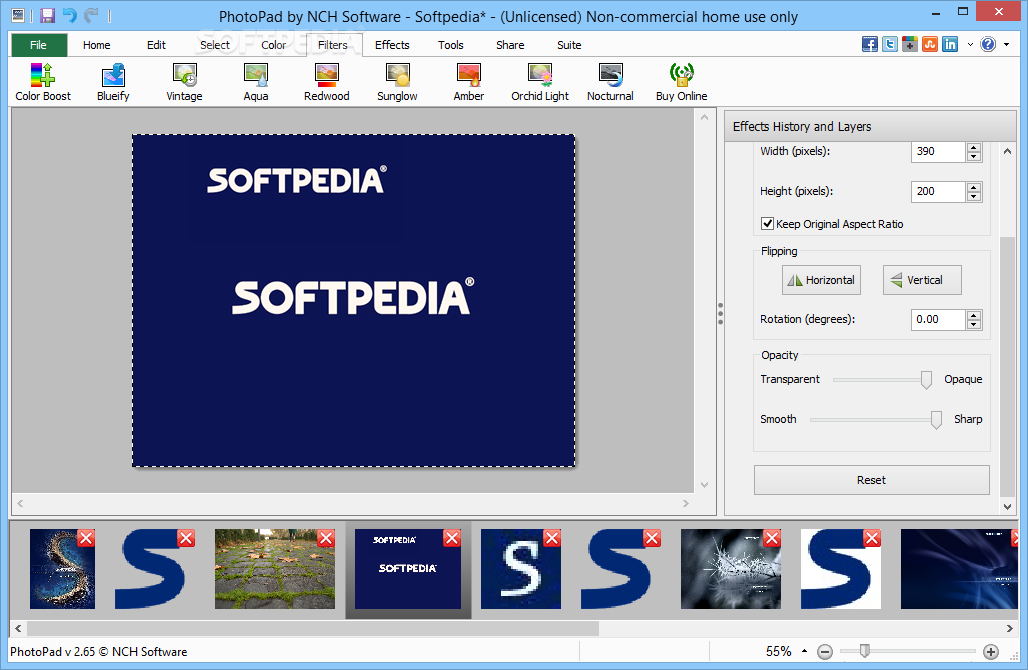Apply the Nocturnal filter

point(610,82)
